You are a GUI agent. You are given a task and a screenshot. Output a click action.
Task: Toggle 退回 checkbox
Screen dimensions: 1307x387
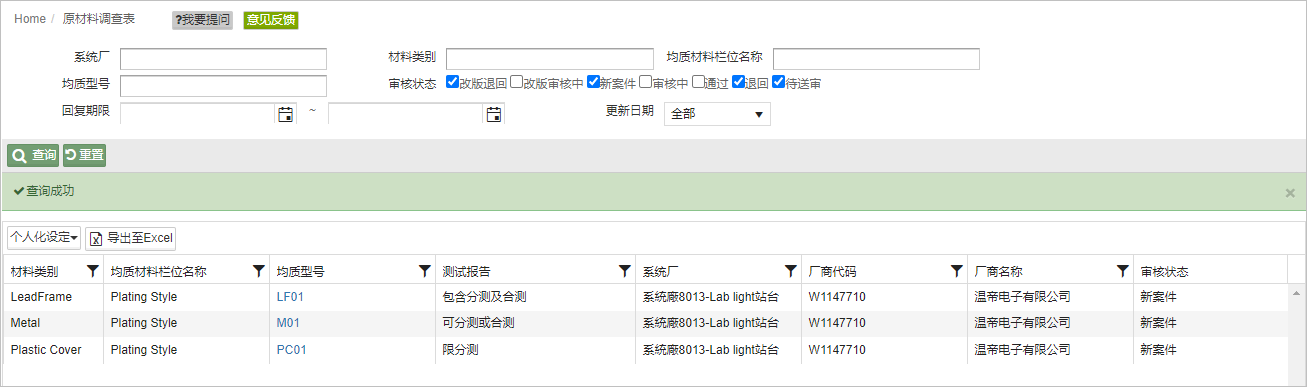coord(738,82)
